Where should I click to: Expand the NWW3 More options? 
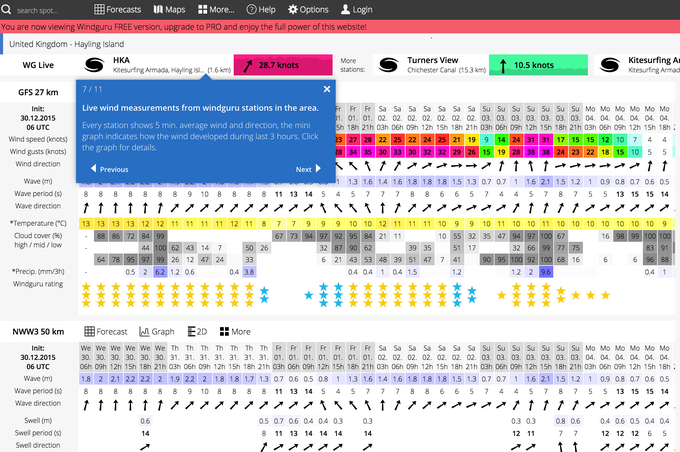click(x=235, y=331)
